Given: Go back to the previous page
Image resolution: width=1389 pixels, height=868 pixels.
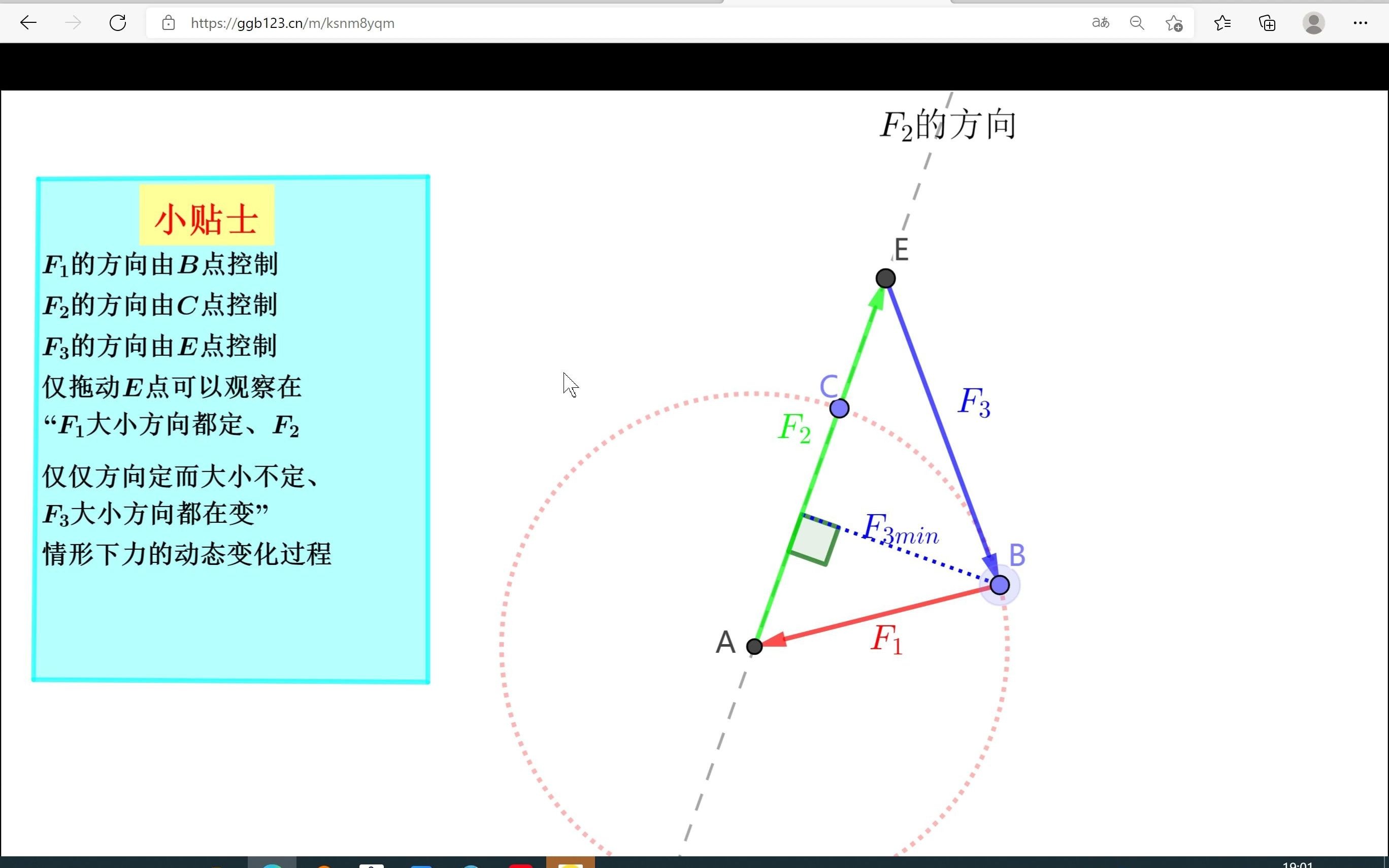Looking at the screenshot, I should [28, 23].
